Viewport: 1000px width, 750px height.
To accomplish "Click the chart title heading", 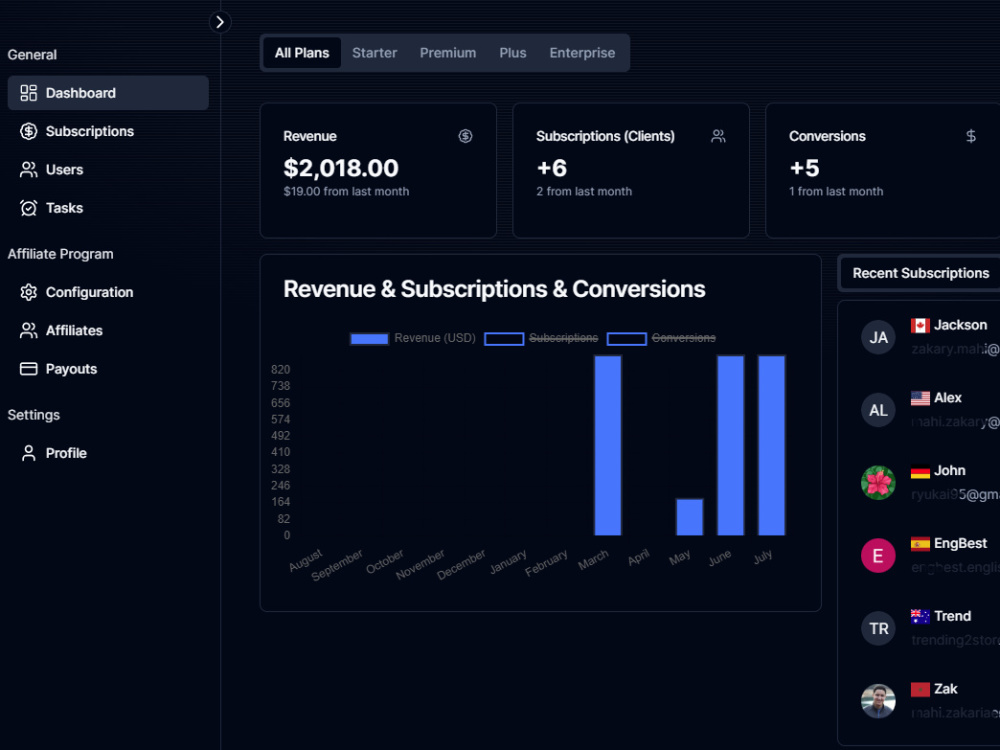I will (x=494, y=289).
